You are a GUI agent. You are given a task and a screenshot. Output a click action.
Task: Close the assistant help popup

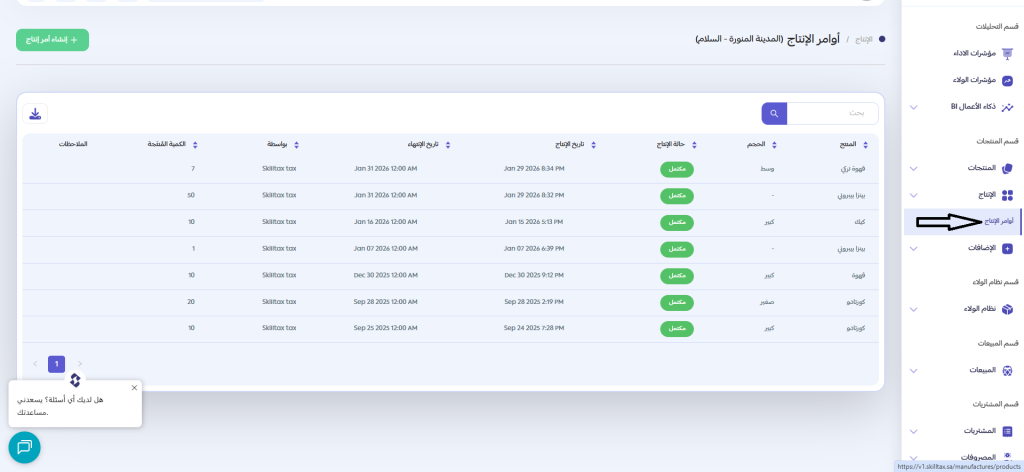134,387
